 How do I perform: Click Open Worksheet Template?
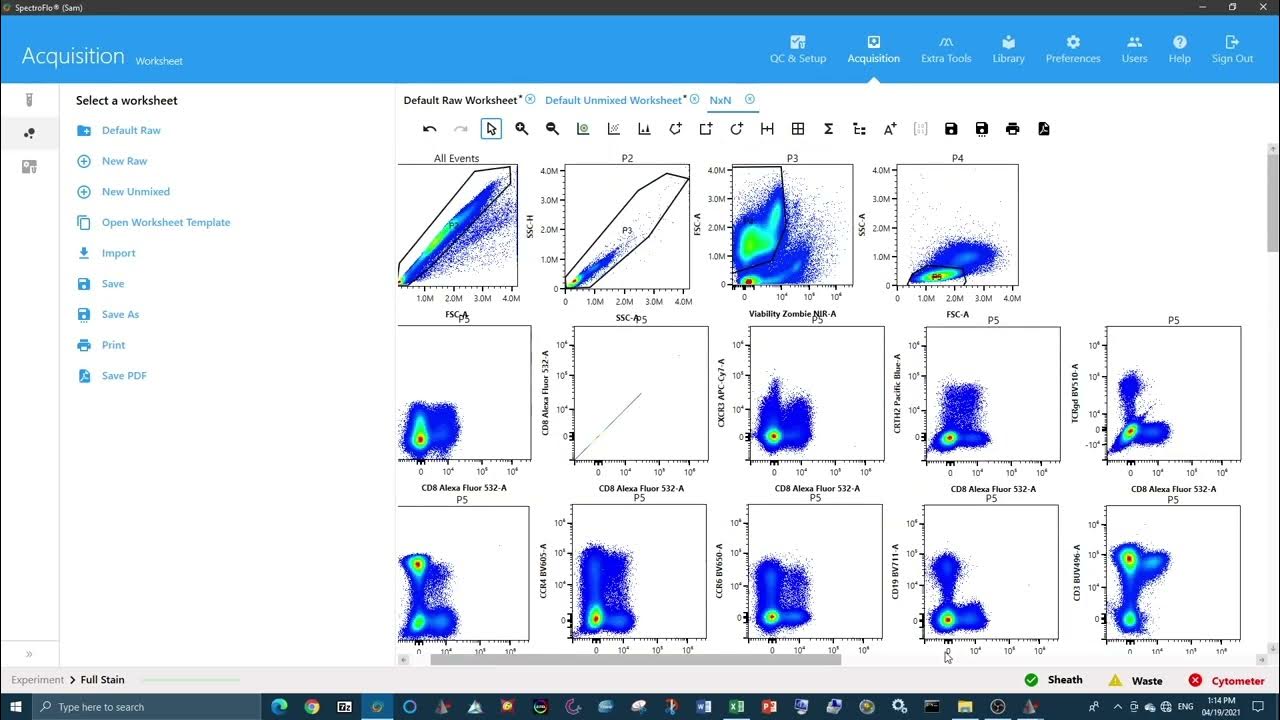click(166, 222)
